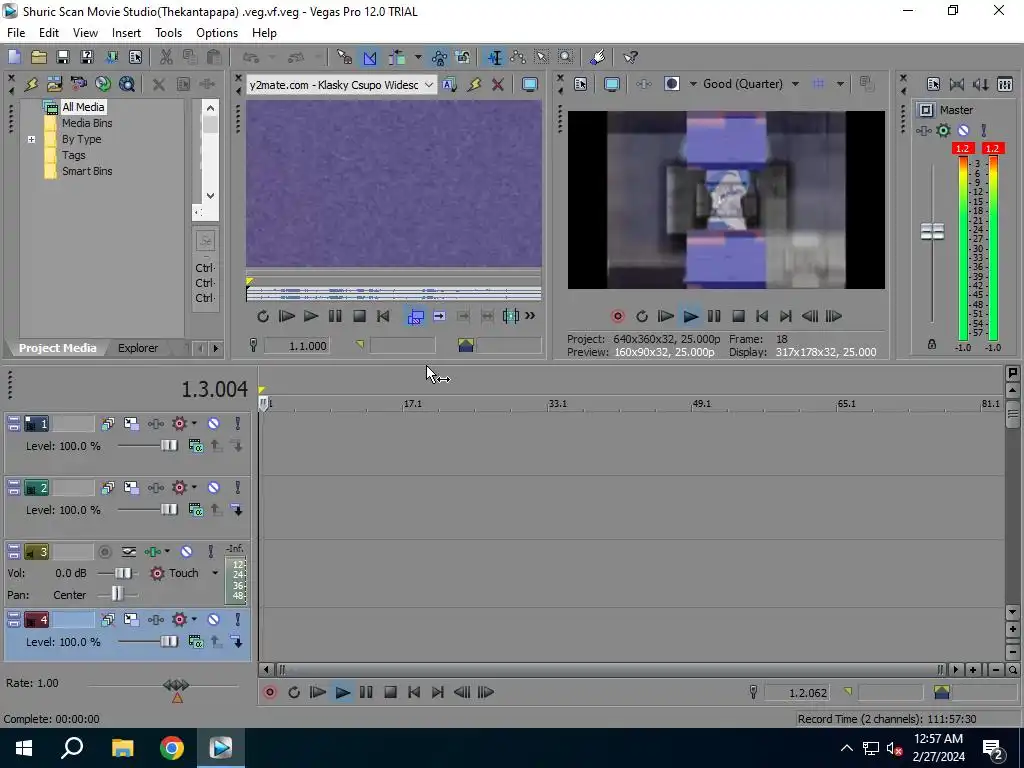This screenshot has width=1024, height=768.
Task: Mute video track 1
Action: tap(214, 424)
